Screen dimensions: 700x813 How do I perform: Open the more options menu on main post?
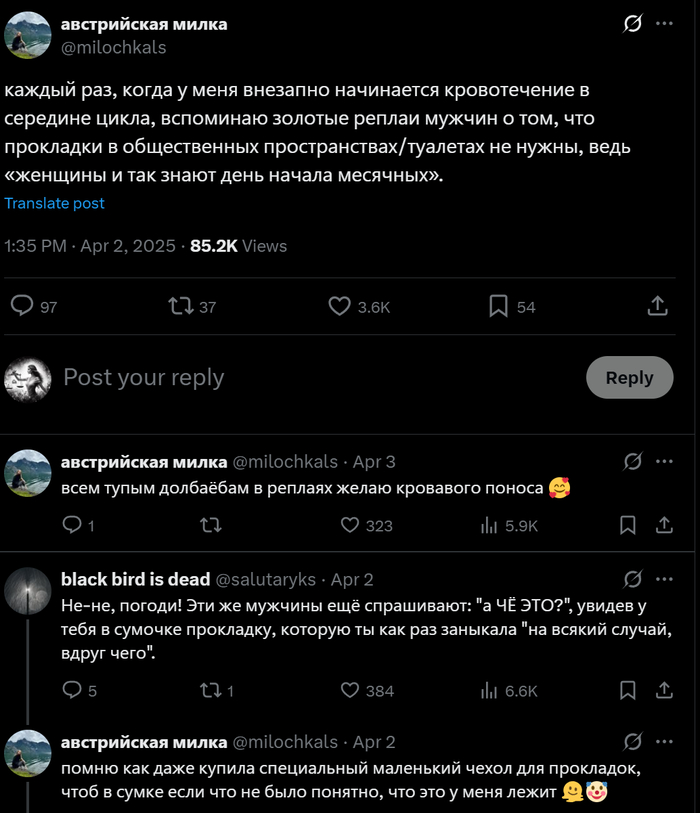pyautogui.click(x=664, y=24)
